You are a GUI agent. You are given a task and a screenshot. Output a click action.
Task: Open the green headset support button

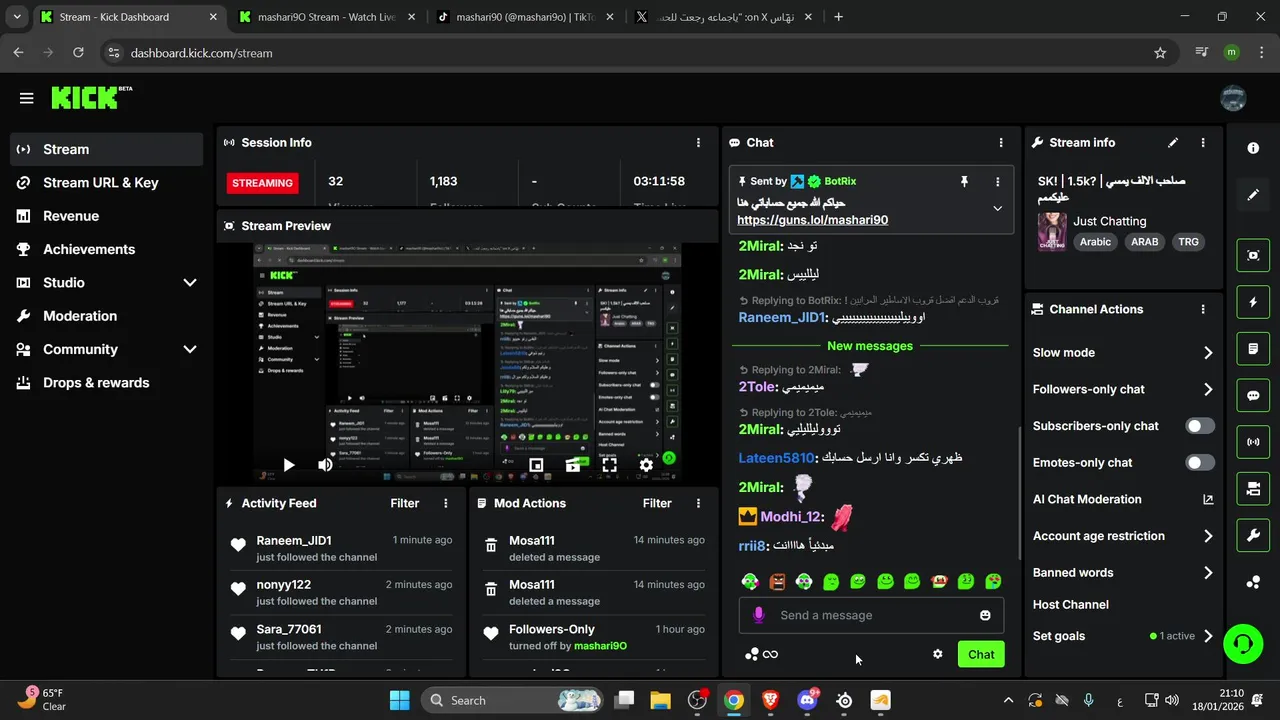(x=1243, y=643)
